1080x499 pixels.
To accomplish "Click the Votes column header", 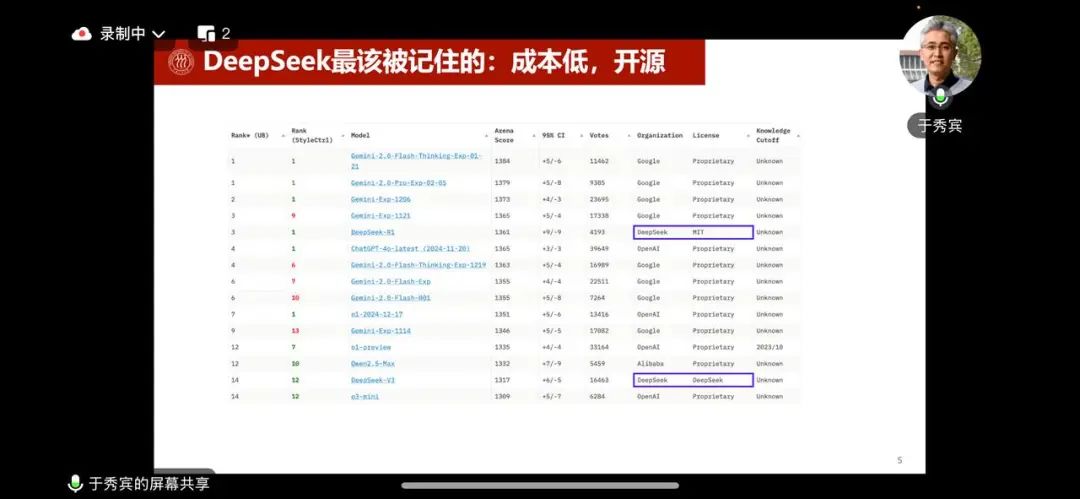I will click(x=599, y=136).
